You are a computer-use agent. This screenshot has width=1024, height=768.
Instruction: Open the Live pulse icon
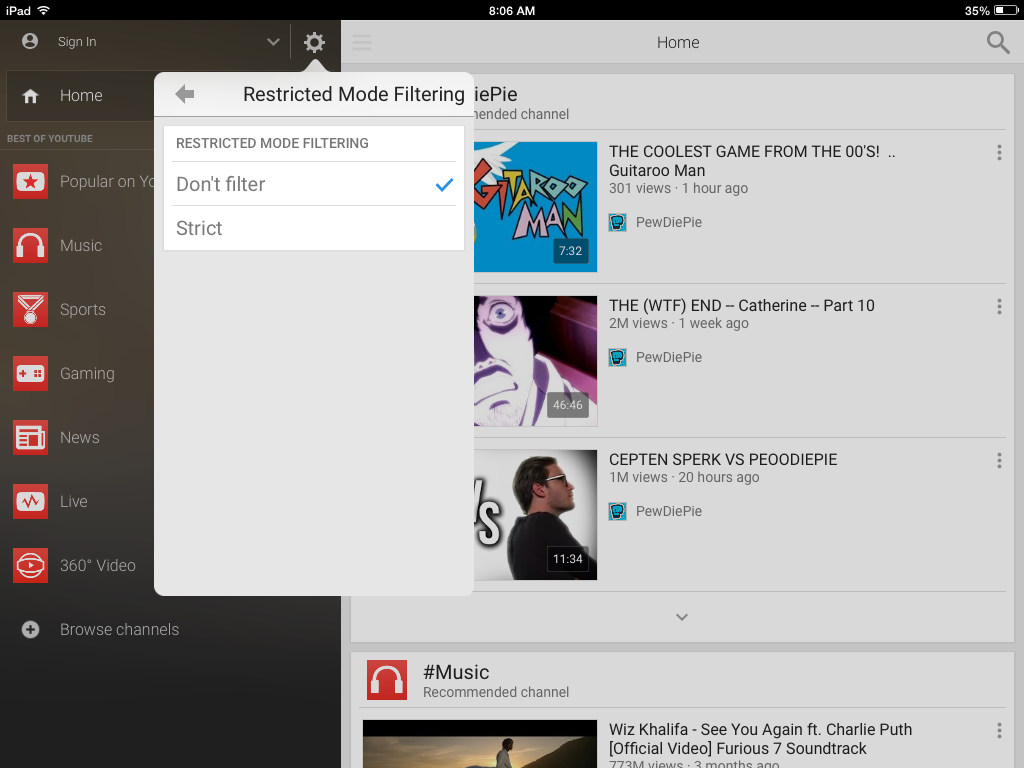30,502
